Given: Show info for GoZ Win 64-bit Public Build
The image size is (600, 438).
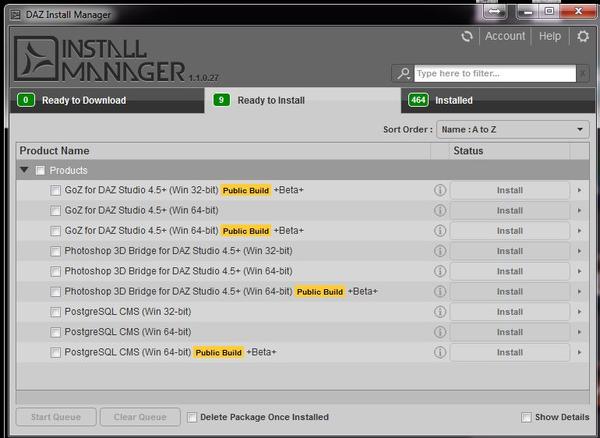Looking at the screenshot, I should point(440,231).
